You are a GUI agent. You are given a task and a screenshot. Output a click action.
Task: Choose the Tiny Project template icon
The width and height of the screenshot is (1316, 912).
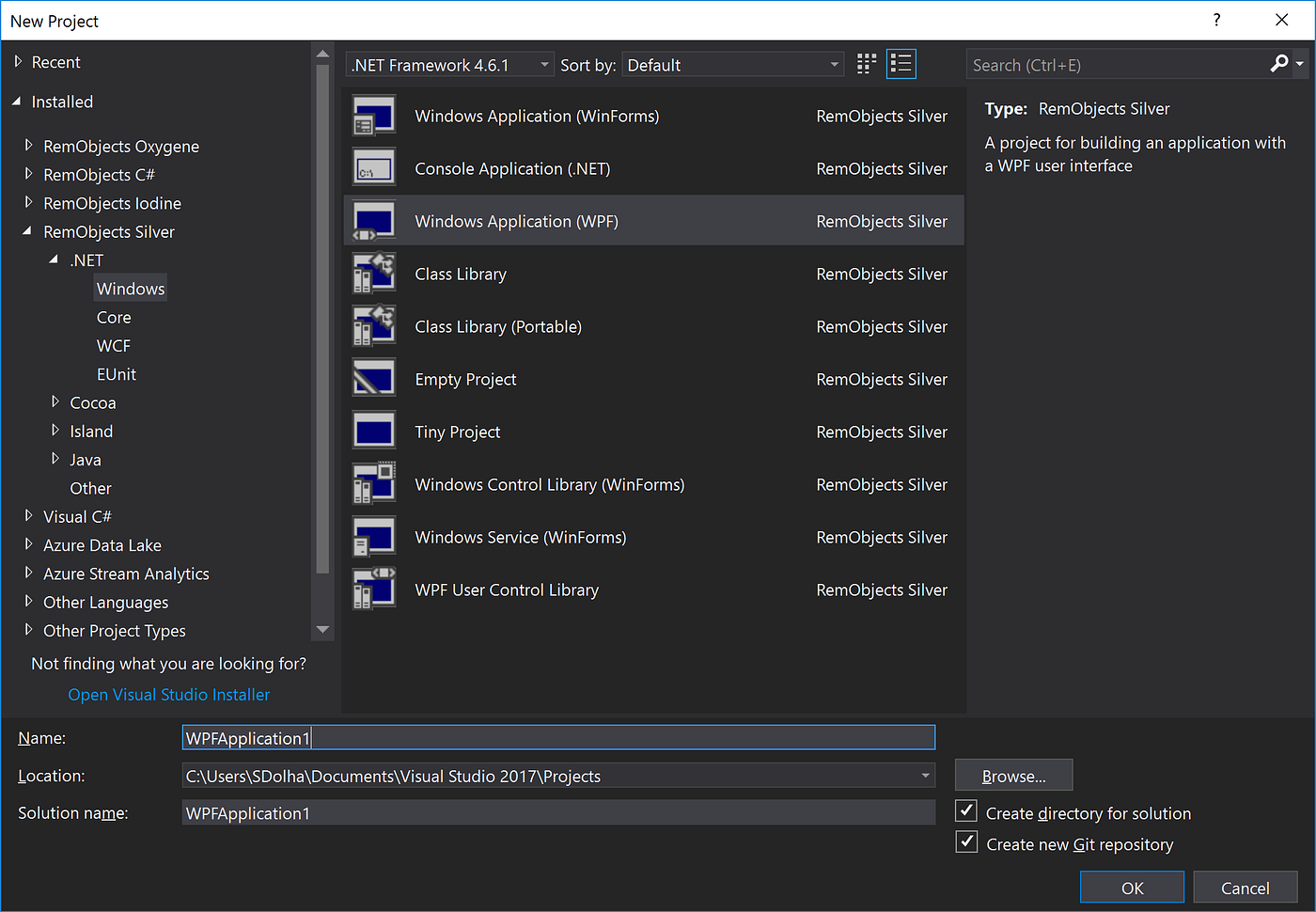click(373, 432)
